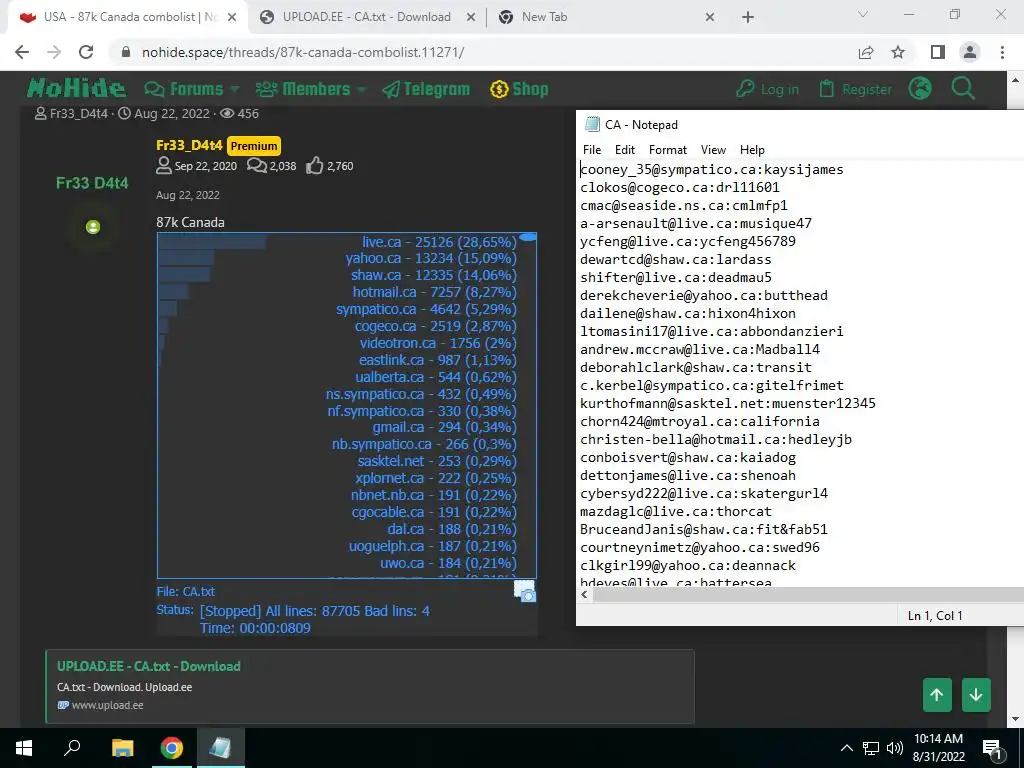The width and height of the screenshot is (1024, 768).
Task: Open the Windows Start menu
Action: coord(24,748)
